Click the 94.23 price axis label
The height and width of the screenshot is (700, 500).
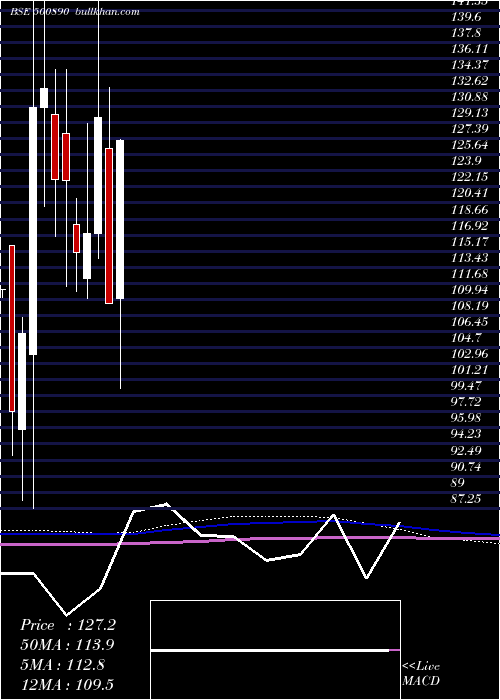pos(466,434)
